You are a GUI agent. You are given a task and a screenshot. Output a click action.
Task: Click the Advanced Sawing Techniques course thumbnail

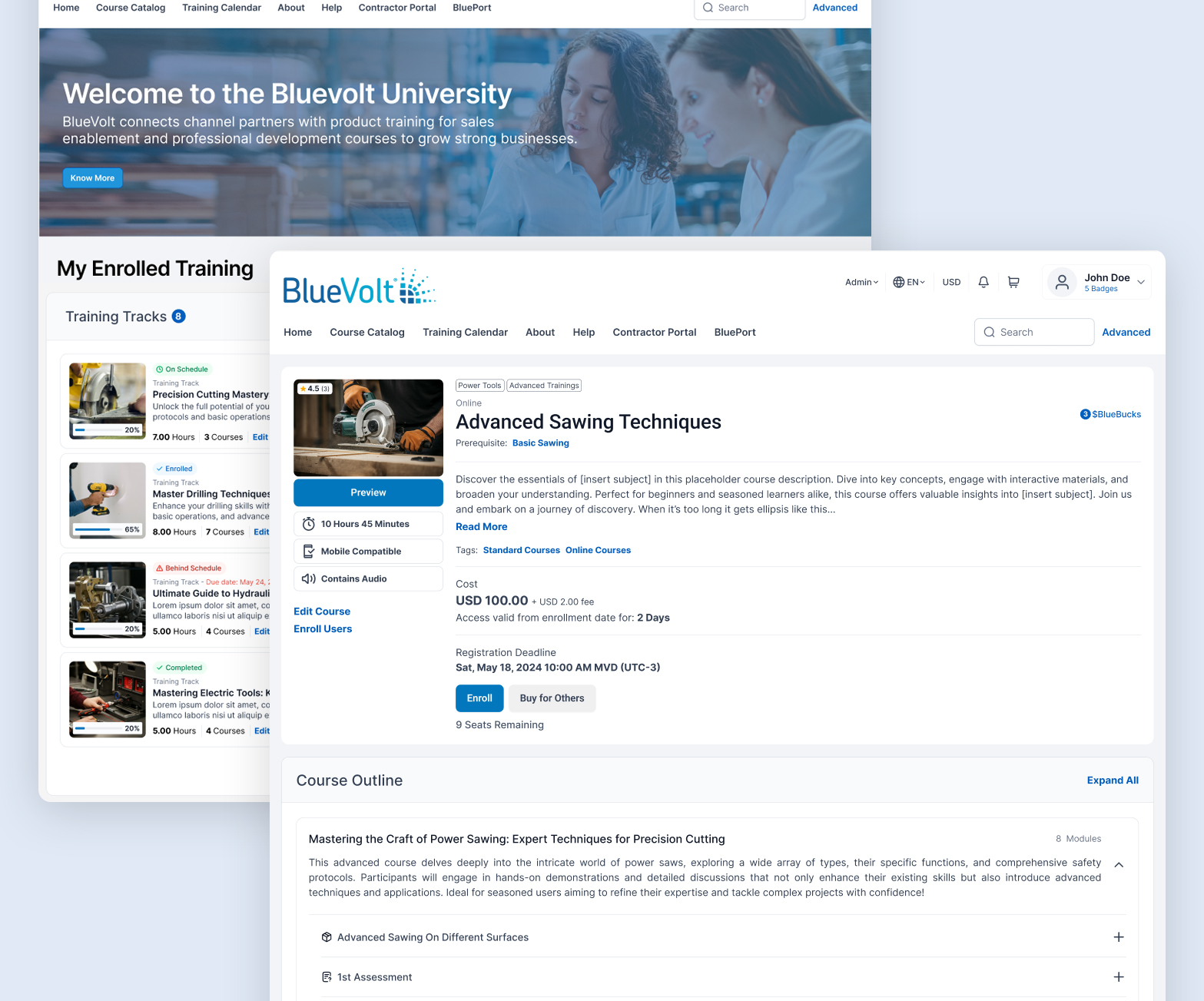coord(368,428)
